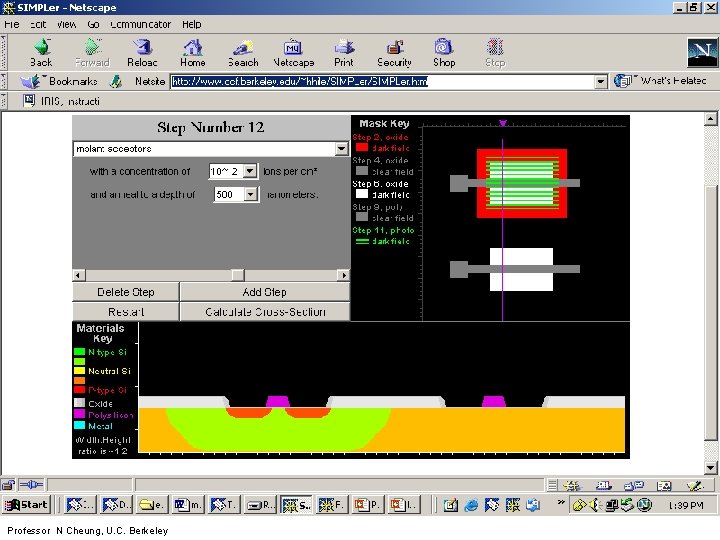The height and width of the screenshot is (540, 720).
Task: Select the red Step 2 oxide mask swatch
Action: (361, 148)
